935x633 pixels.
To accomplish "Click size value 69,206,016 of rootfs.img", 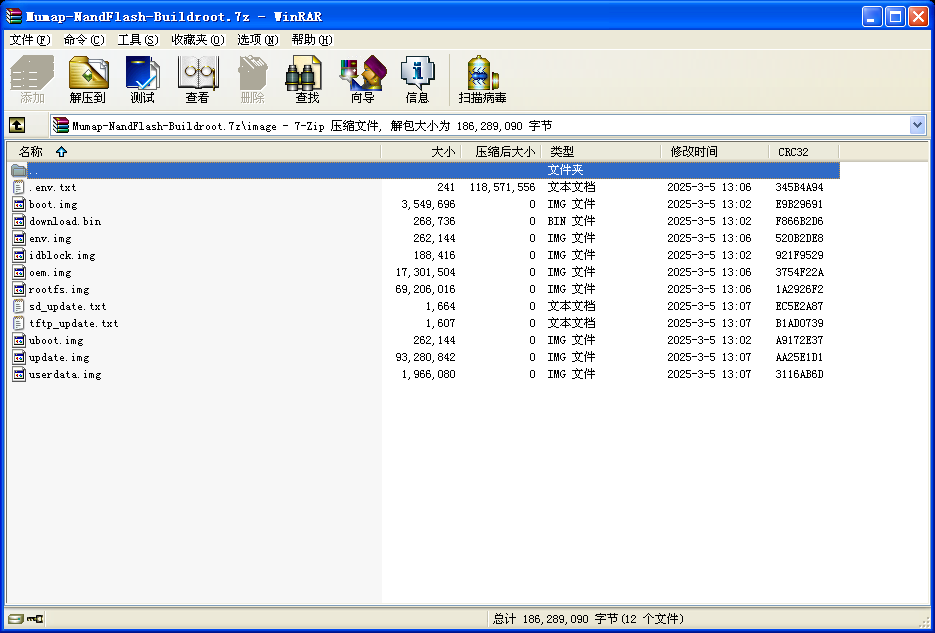I will pos(425,289).
